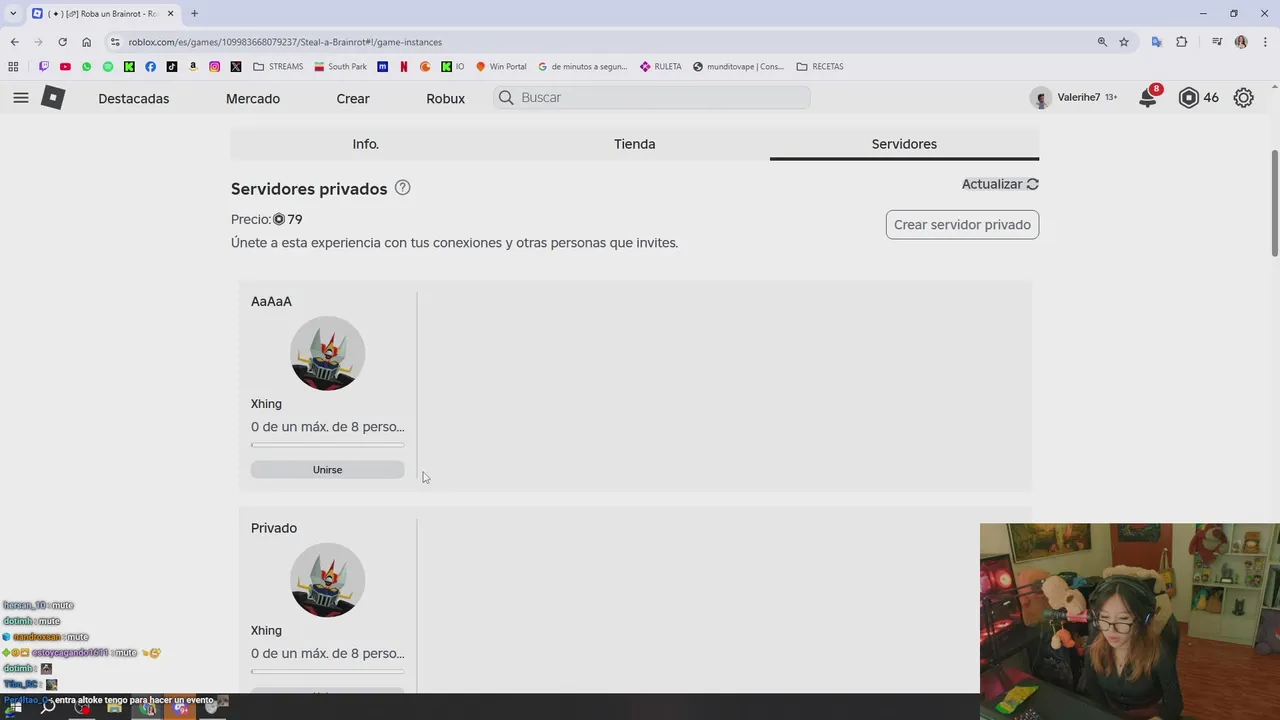Click the Servidores privados heading
The height and width of the screenshot is (720, 1280).
(309, 189)
